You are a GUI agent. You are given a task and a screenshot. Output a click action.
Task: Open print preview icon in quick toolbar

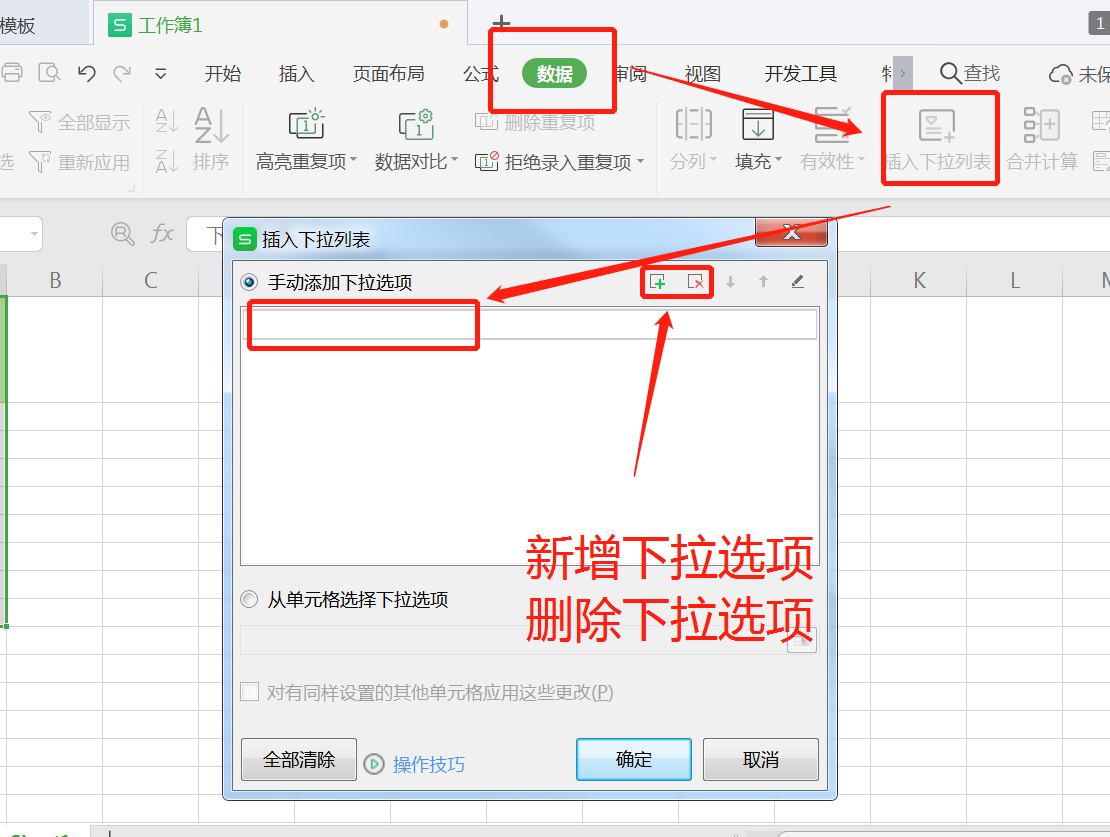tap(49, 72)
